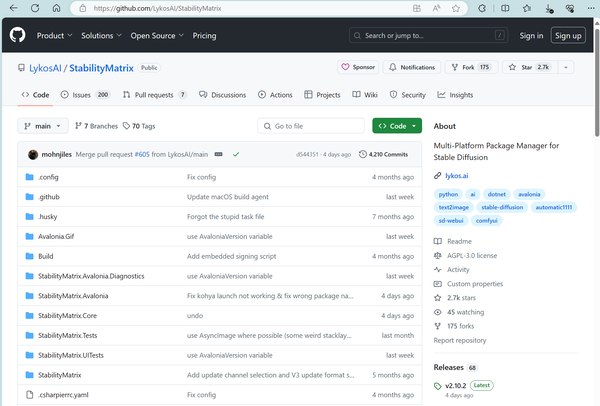View the 7 Branches link
The height and width of the screenshot is (406, 600).
(96, 126)
